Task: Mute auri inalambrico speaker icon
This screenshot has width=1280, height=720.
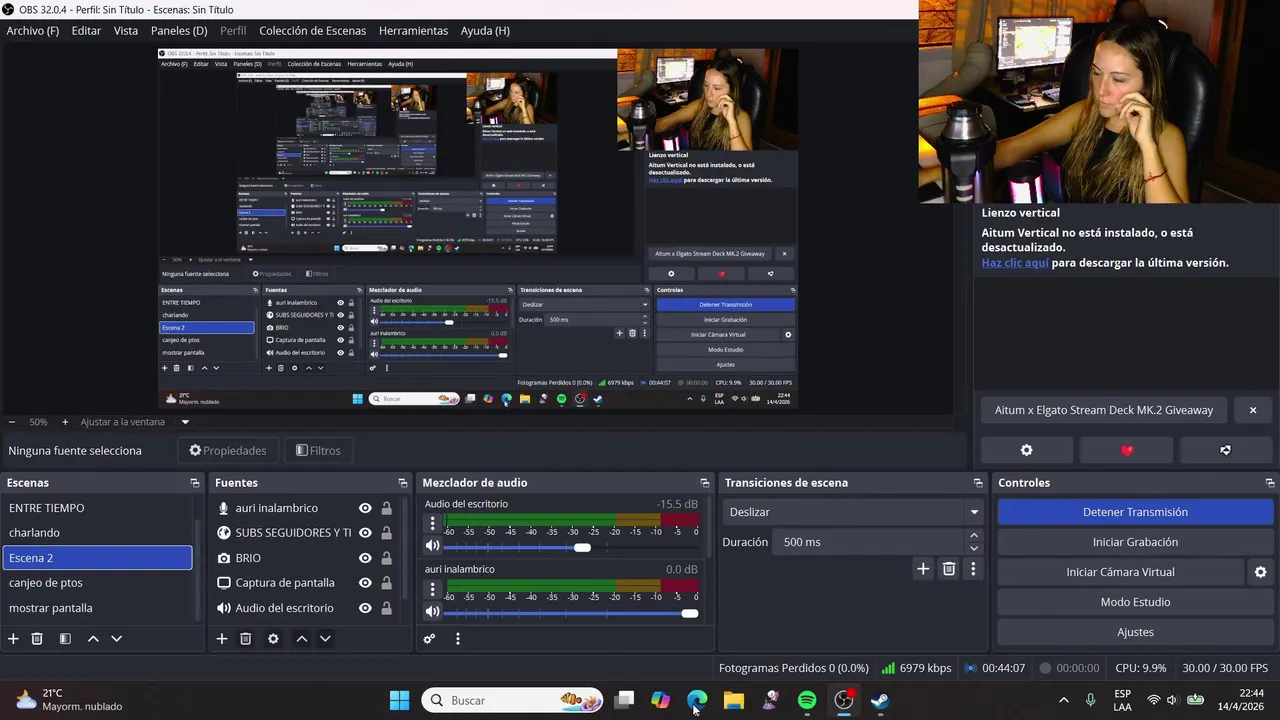Action: pyautogui.click(x=432, y=611)
